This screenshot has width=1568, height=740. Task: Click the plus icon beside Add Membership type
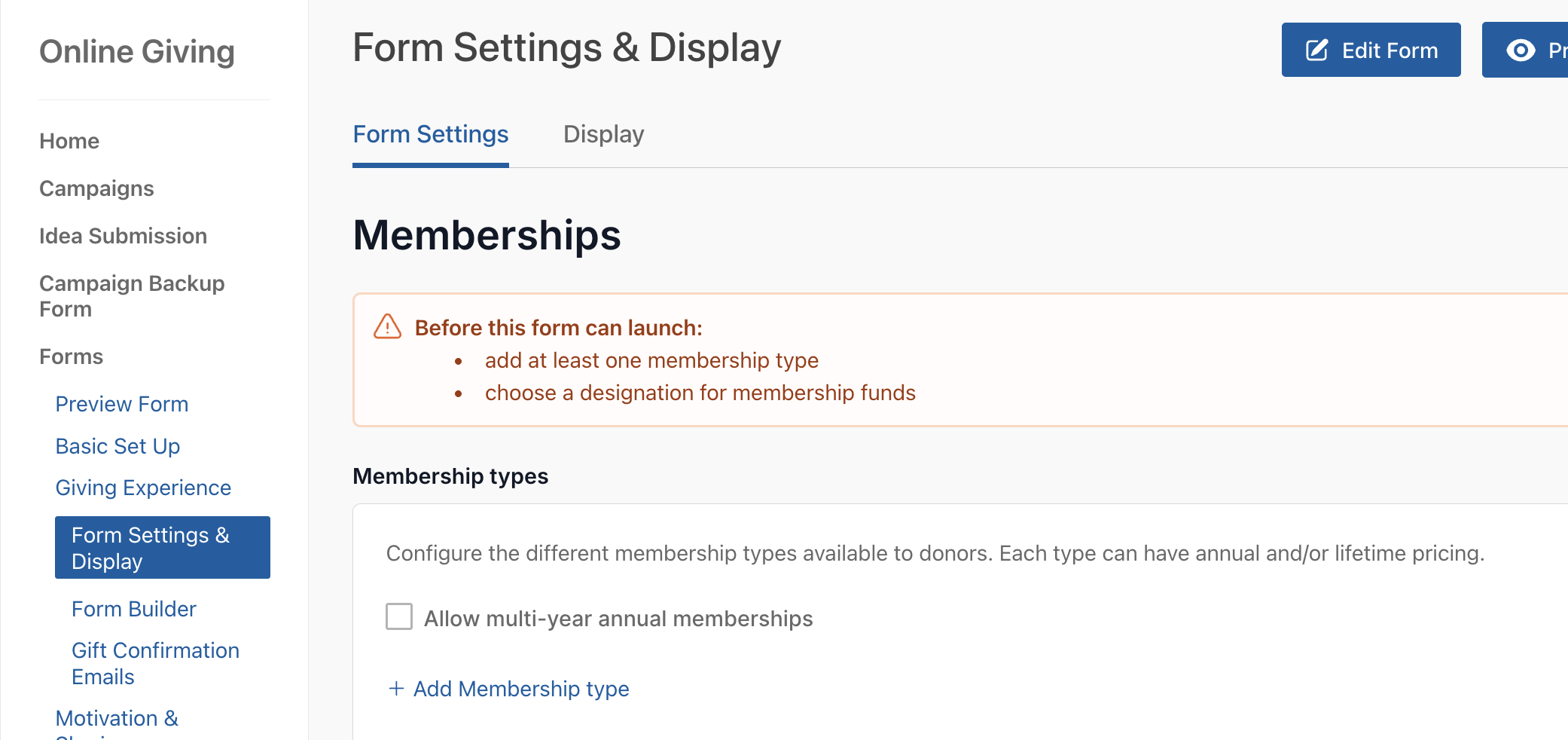(396, 688)
